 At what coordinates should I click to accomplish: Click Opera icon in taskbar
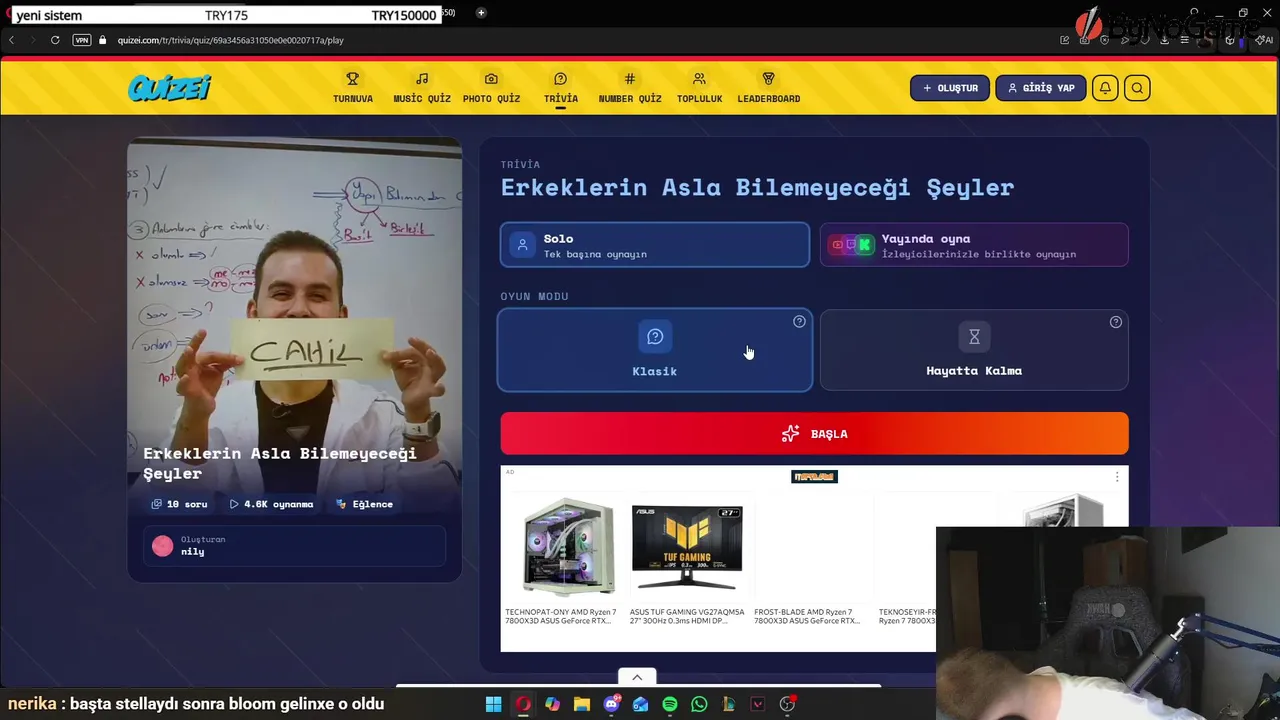523,704
